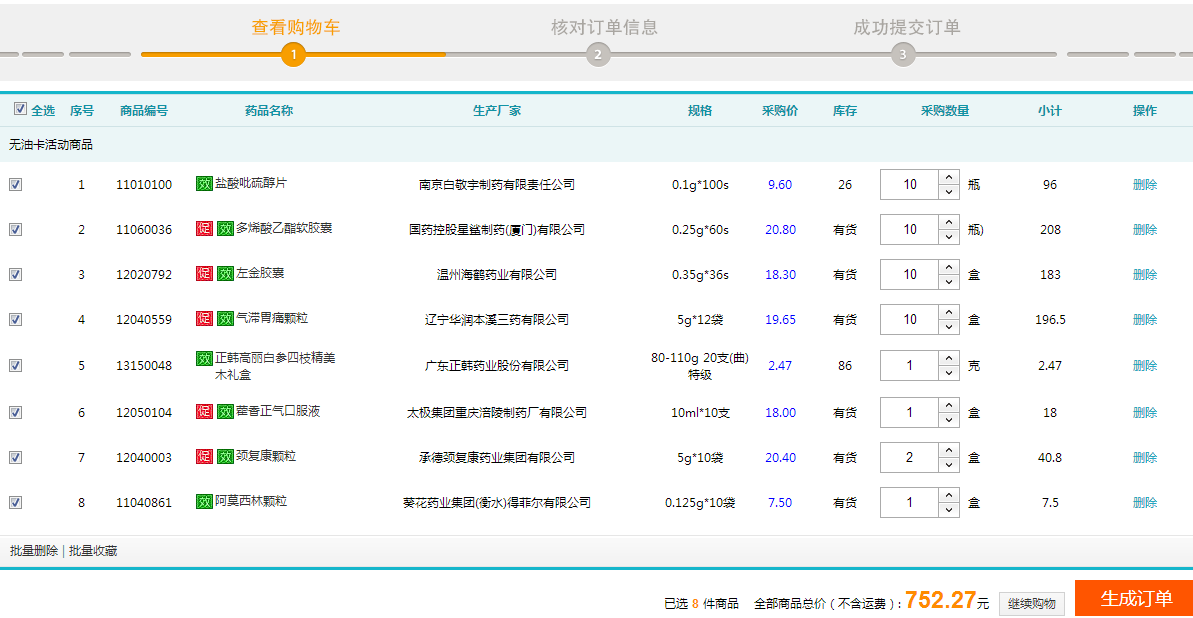The image size is (1193, 618).
Task: Click subtotal 196.5 for 气滞胃痛颗粒
Action: pyautogui.click(x=1050, y=319)
